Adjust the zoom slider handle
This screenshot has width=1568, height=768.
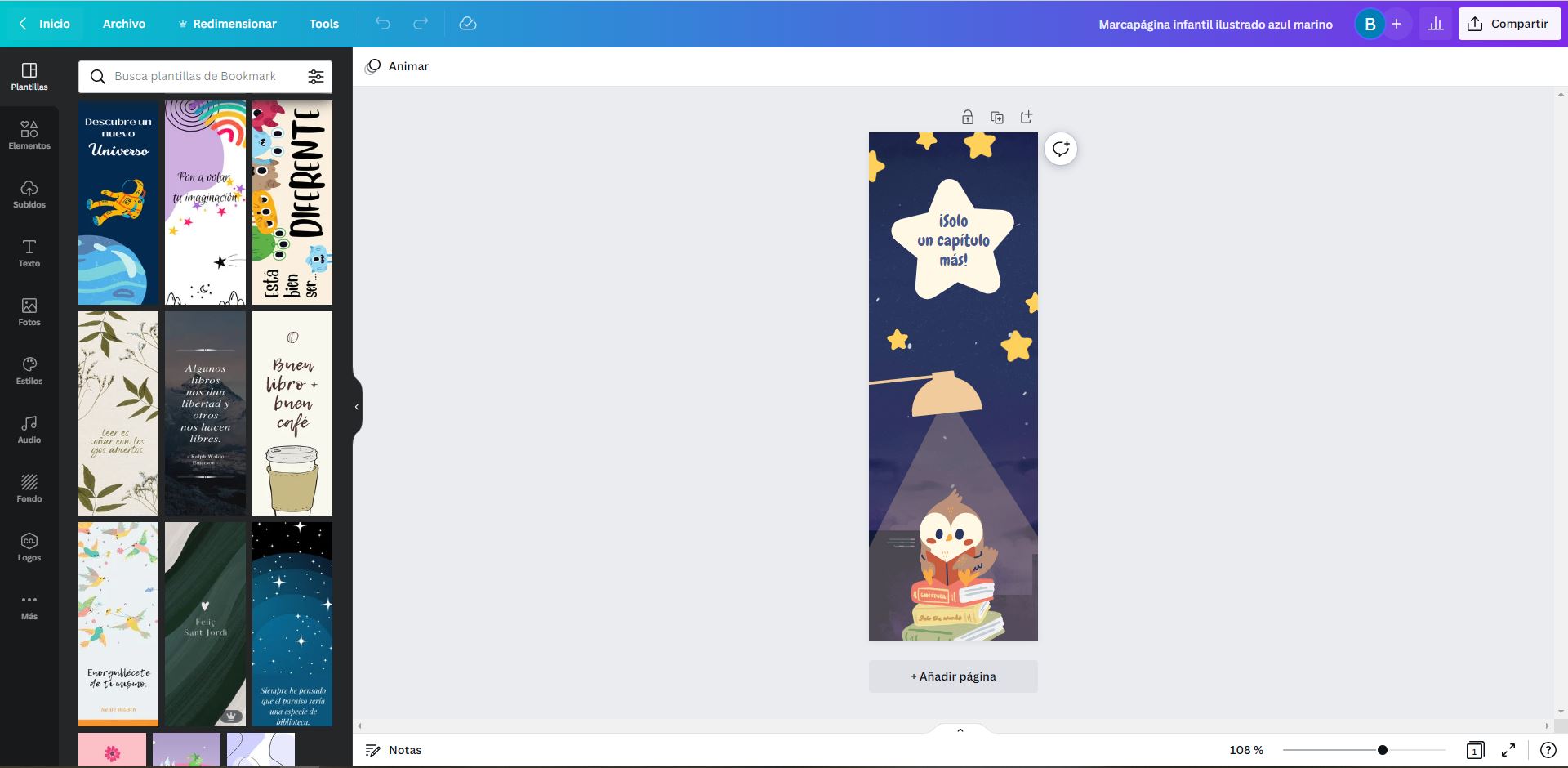(1383, 750)
